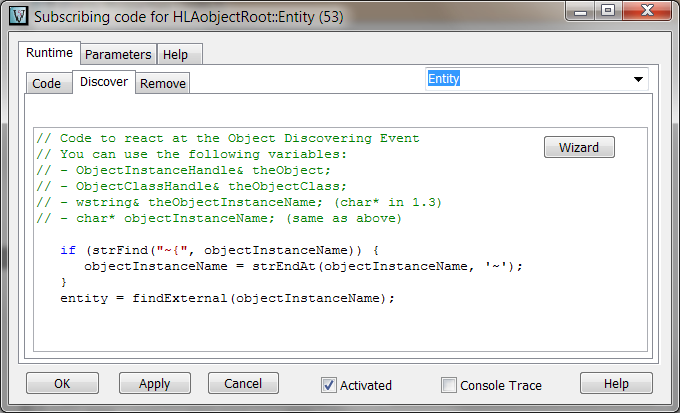
Task: Launch the Wizard button
Action: (579, 147)
